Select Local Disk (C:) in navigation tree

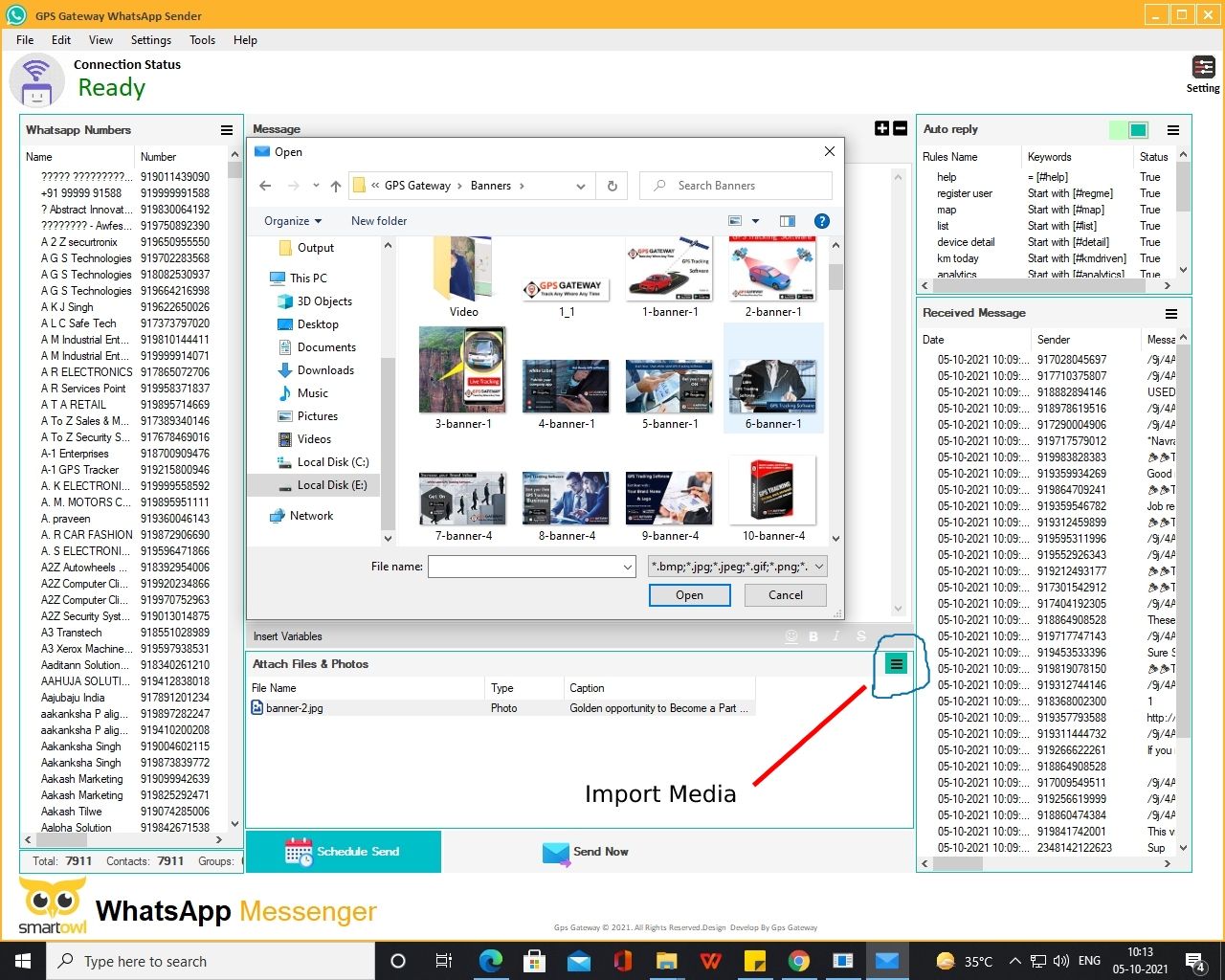332,462
